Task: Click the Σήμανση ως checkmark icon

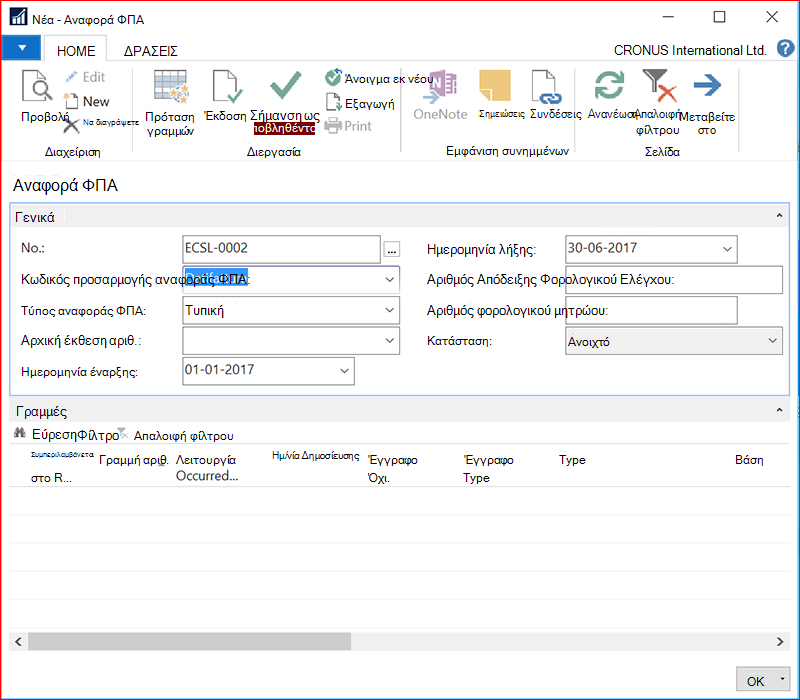Action: pyautogui.click(x=285, y=85)
